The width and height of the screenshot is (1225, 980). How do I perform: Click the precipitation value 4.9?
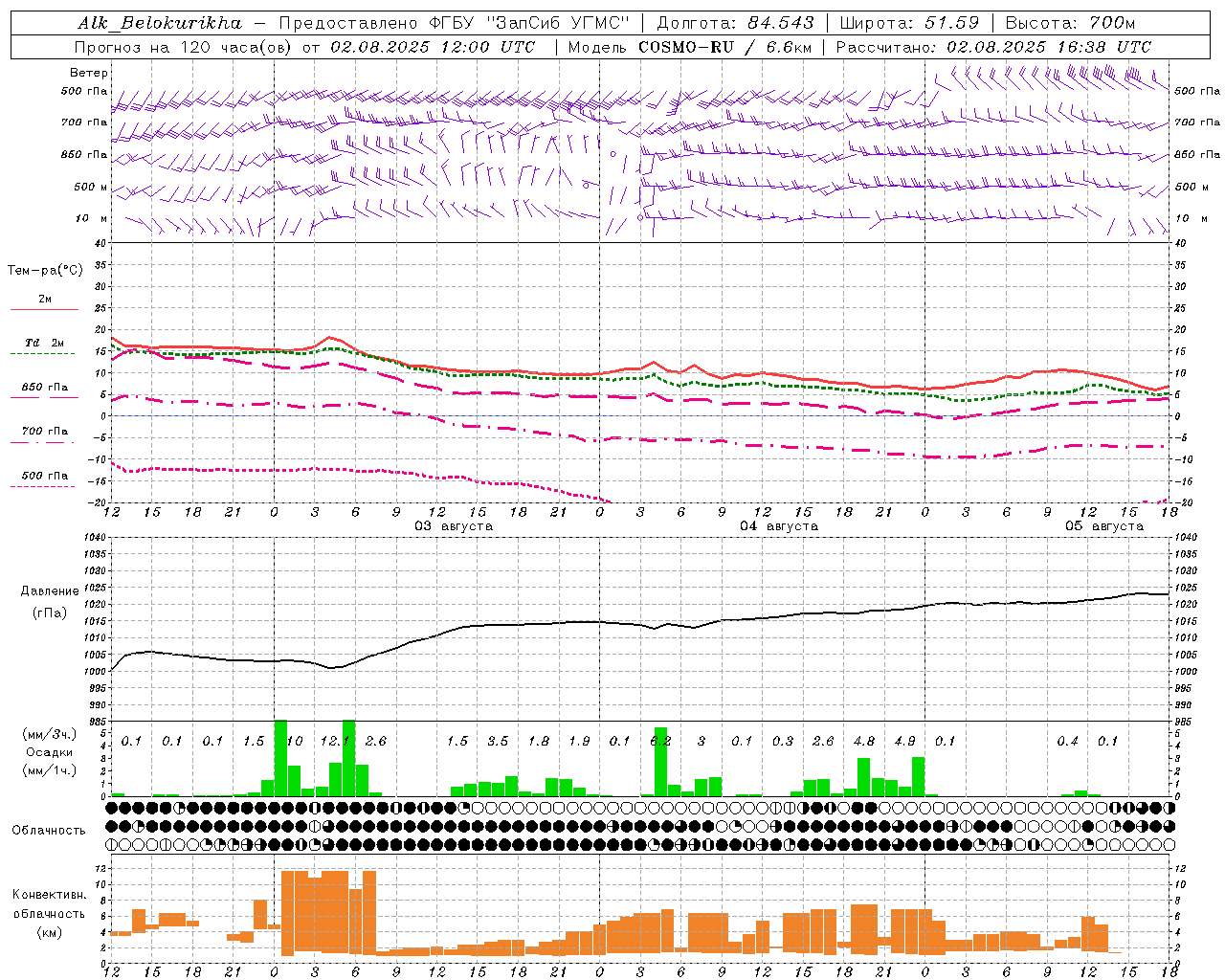point(904,742)
